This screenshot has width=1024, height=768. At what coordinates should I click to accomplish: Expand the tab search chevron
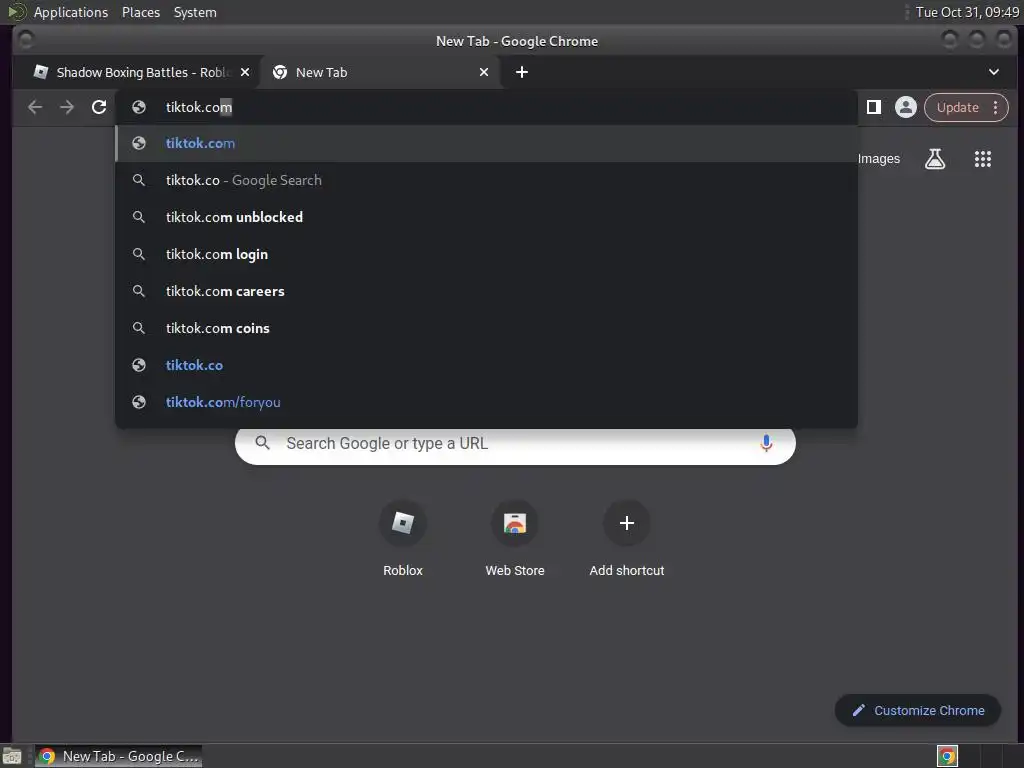point(993,72)
